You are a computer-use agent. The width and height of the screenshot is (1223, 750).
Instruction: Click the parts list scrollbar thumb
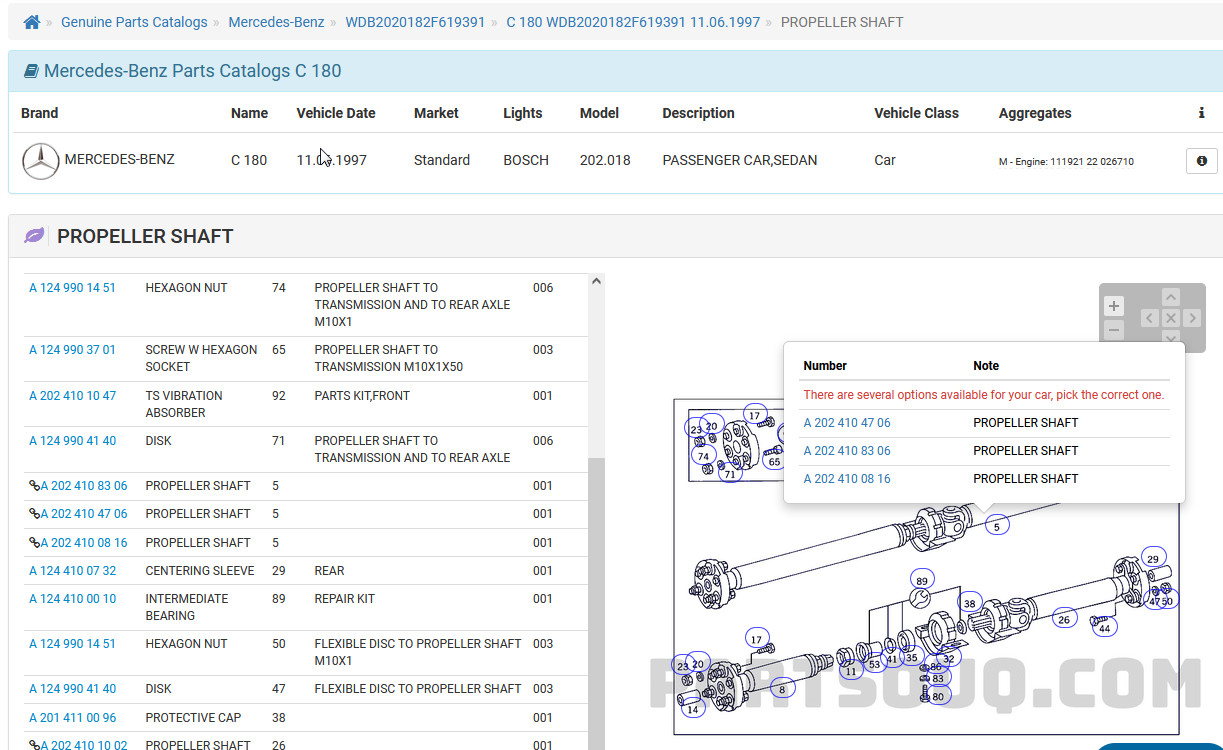[x=597, y=604]
